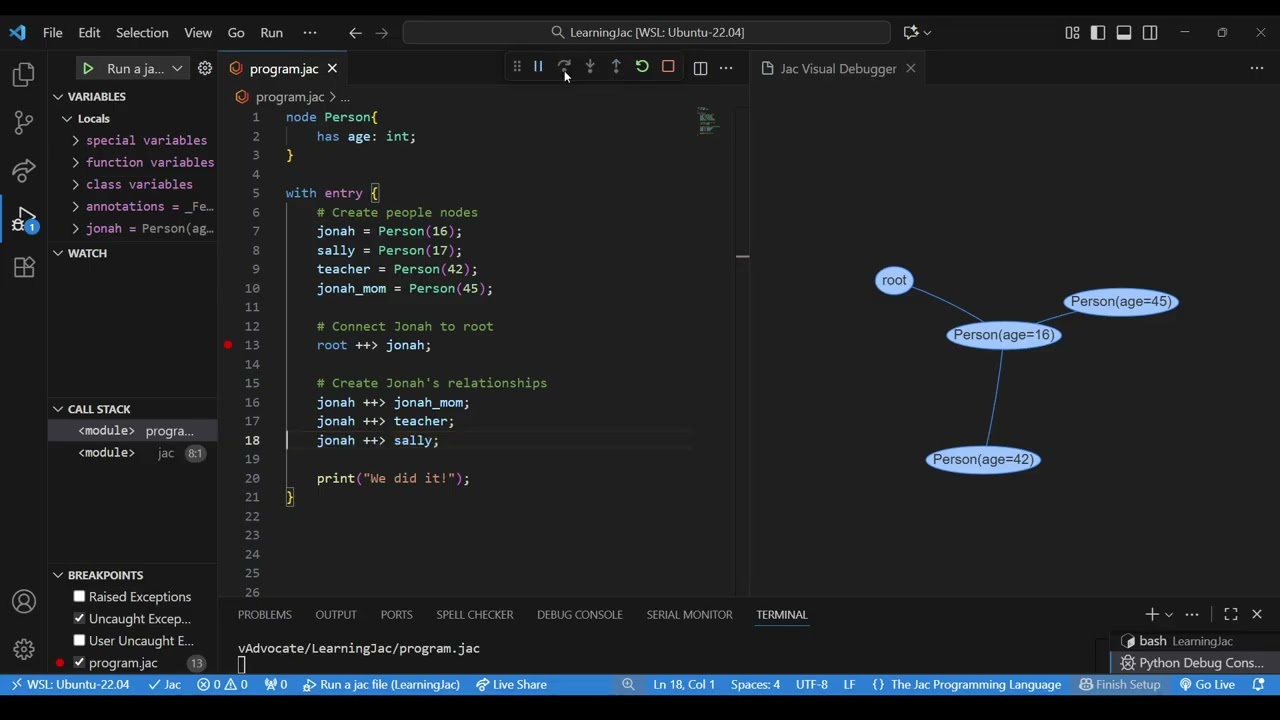Viewport: 1280px width, 720px height.
Task: Open the Remote Explorer view
Action: tap(24, 170)
